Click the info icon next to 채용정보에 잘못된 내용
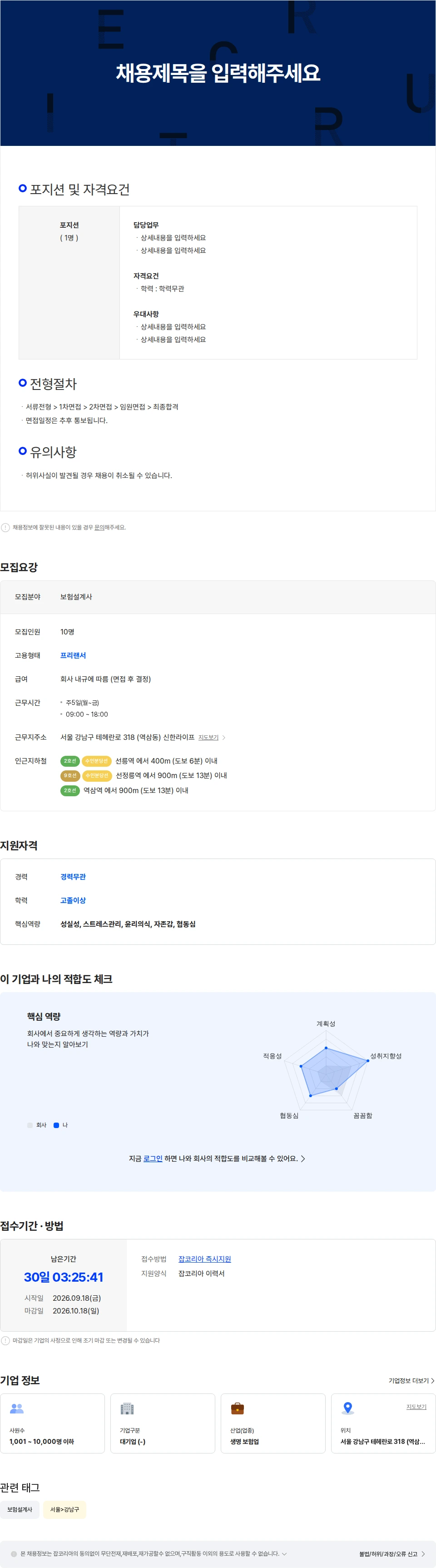This screenshot has width=436, height=1568. point(5,527)
